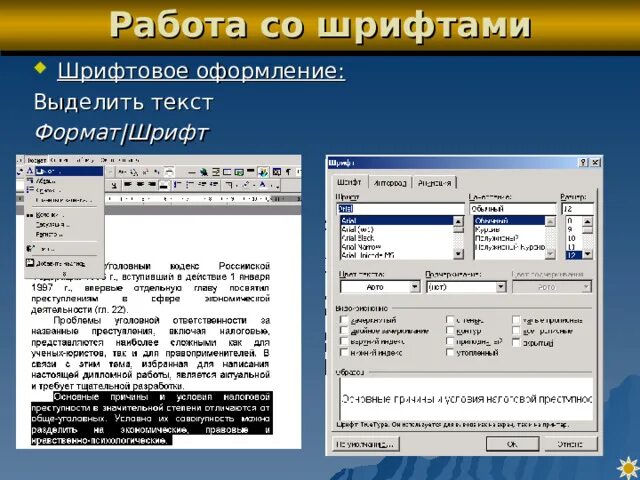This screenshot has height=480, width=640.
Task: Click the underline (Ч) toolbar button
Action: pos(114,185)
